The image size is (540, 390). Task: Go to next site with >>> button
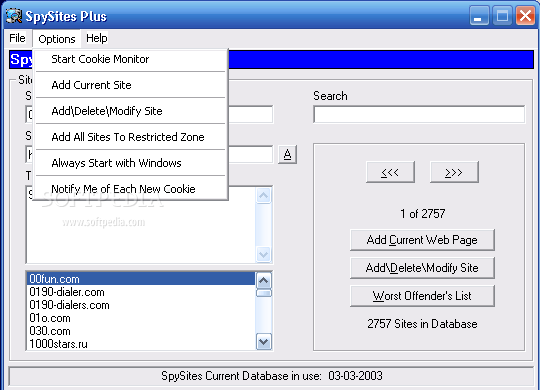454,172
